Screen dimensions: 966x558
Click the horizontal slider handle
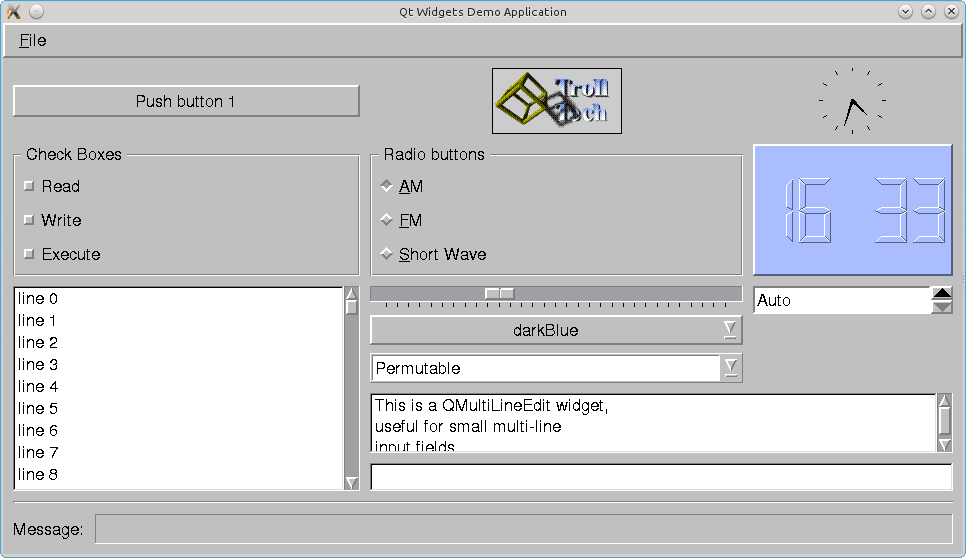[499, 293]
